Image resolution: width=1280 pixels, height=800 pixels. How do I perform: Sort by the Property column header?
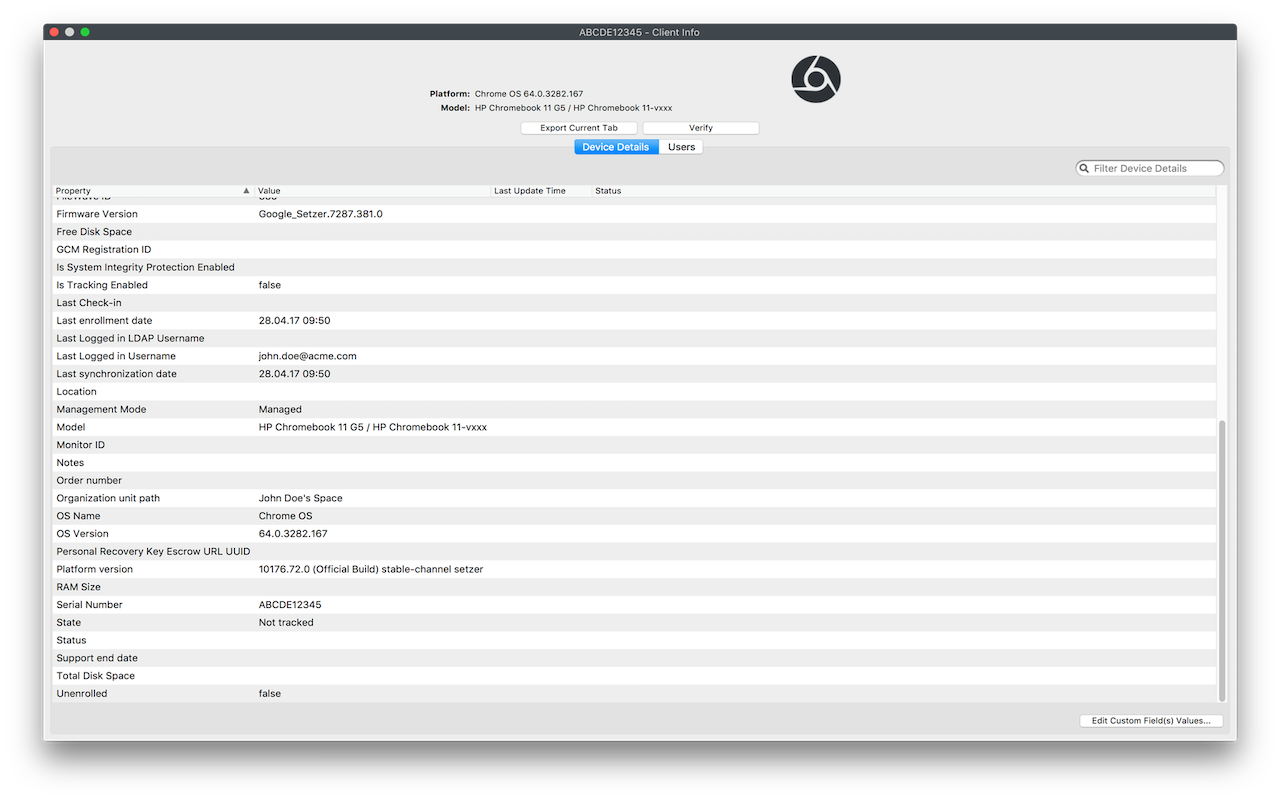[154, 191]
